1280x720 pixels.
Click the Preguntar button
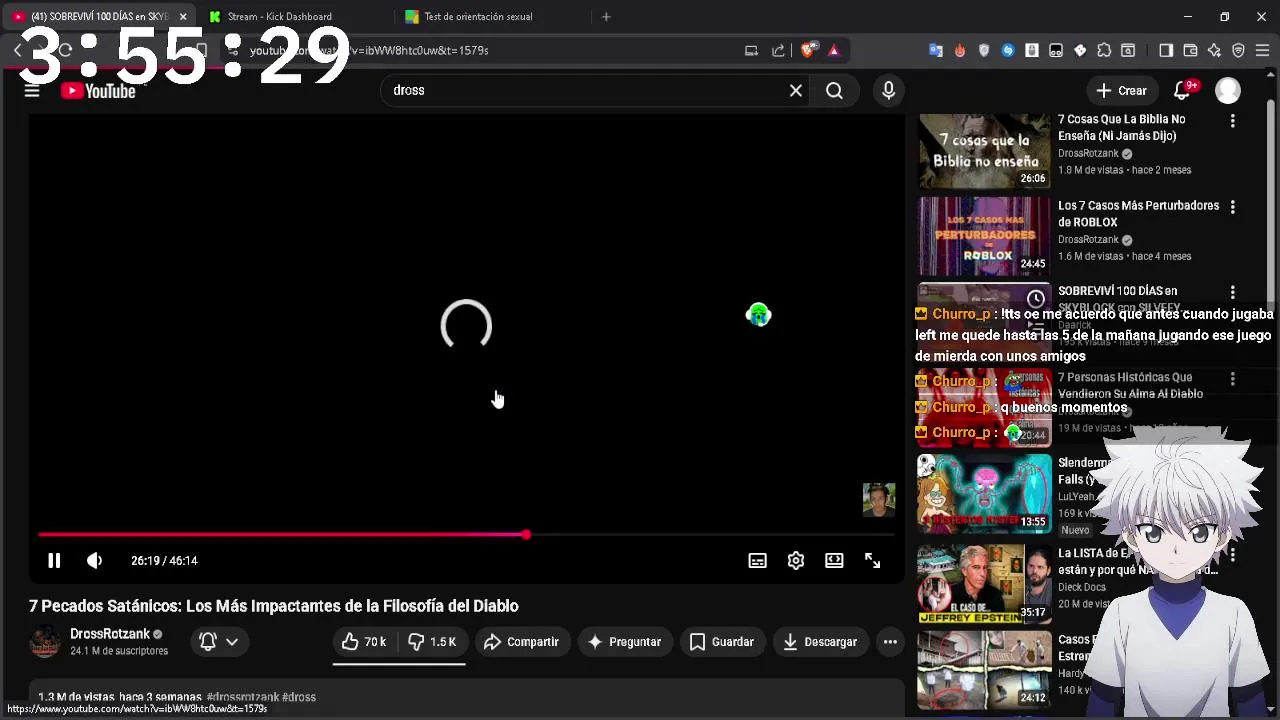624,642
